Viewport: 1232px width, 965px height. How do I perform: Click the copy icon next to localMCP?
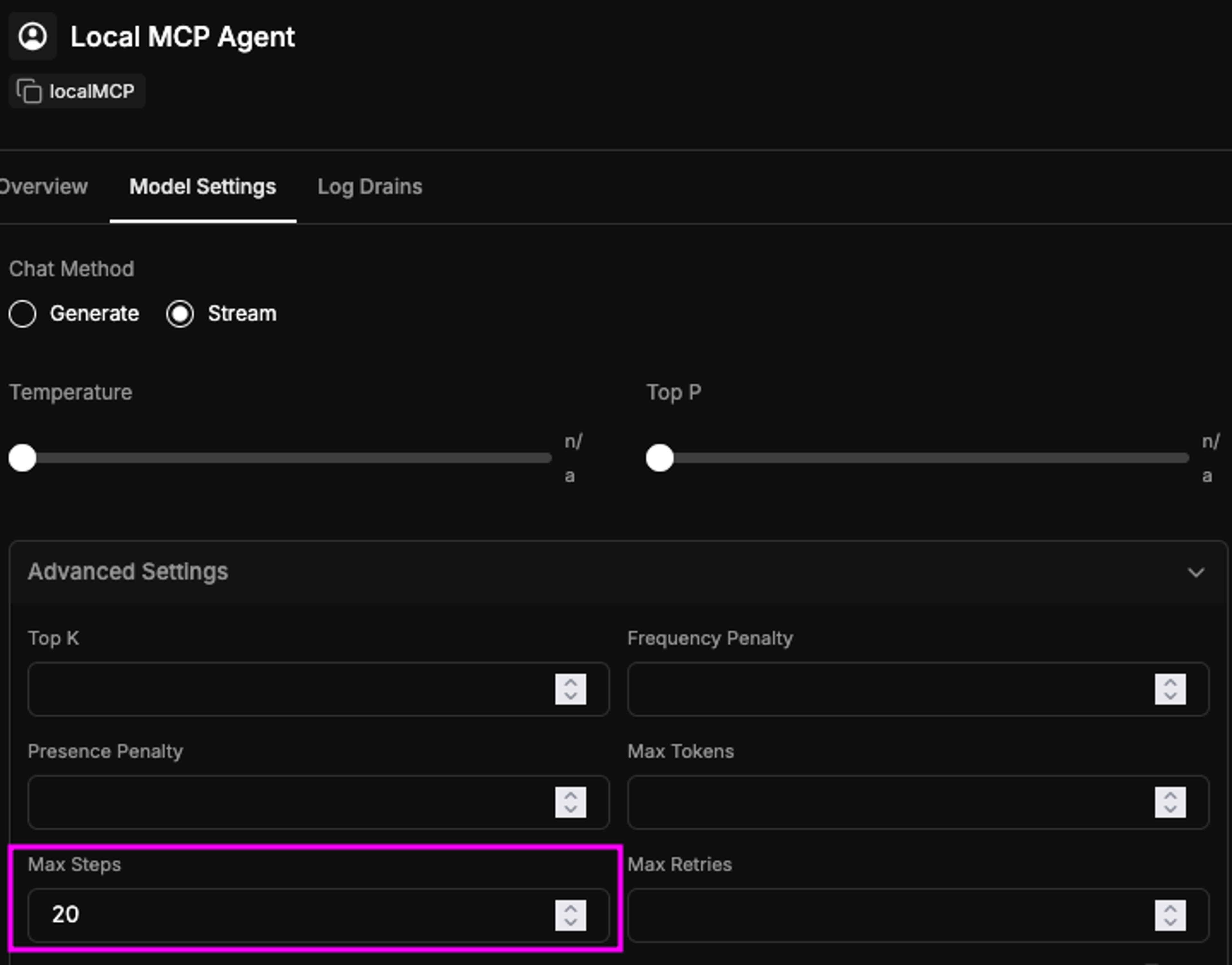(29, 91)
